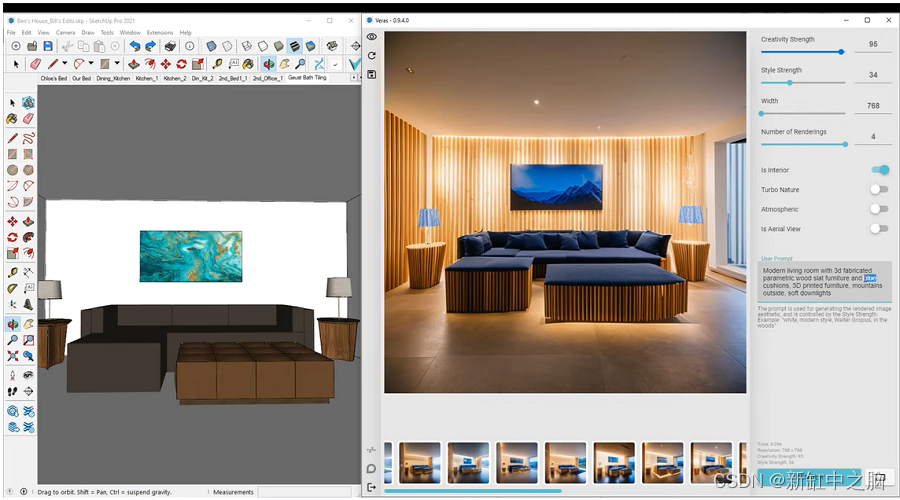Click the Undo arrow in SketchUp toolbar
900x500 pixels.
(x=133, y=46)
